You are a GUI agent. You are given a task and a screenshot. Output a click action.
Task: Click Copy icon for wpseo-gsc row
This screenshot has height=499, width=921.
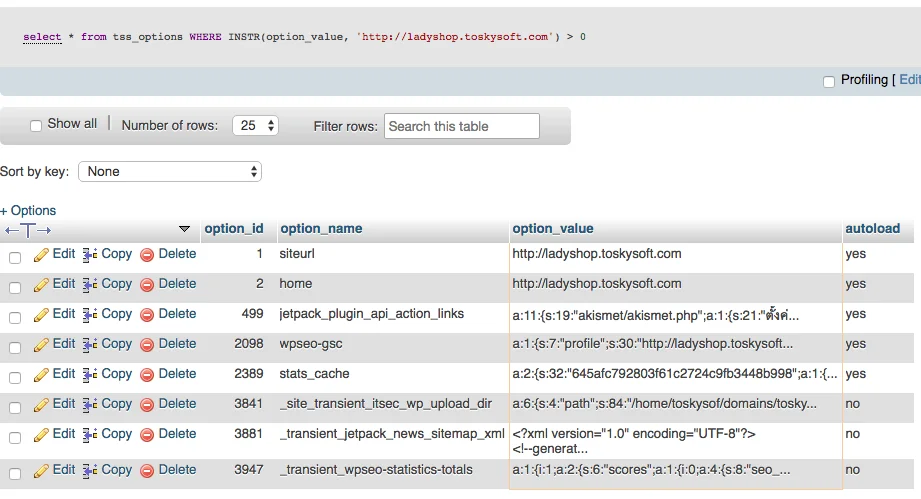(x=89, y=345)
